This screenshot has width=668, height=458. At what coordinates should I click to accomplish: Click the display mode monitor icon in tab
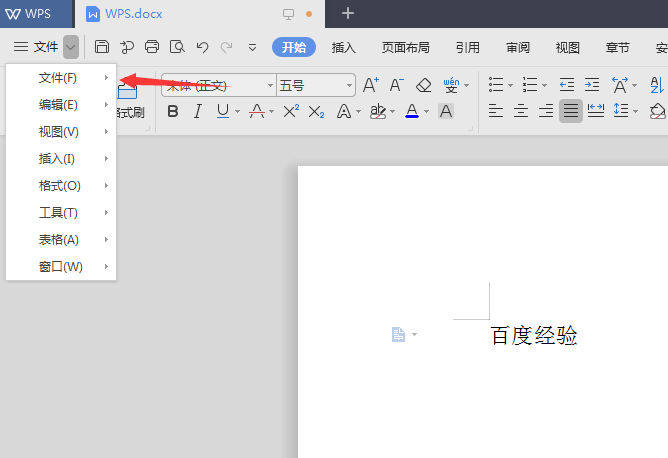(288, 14)
